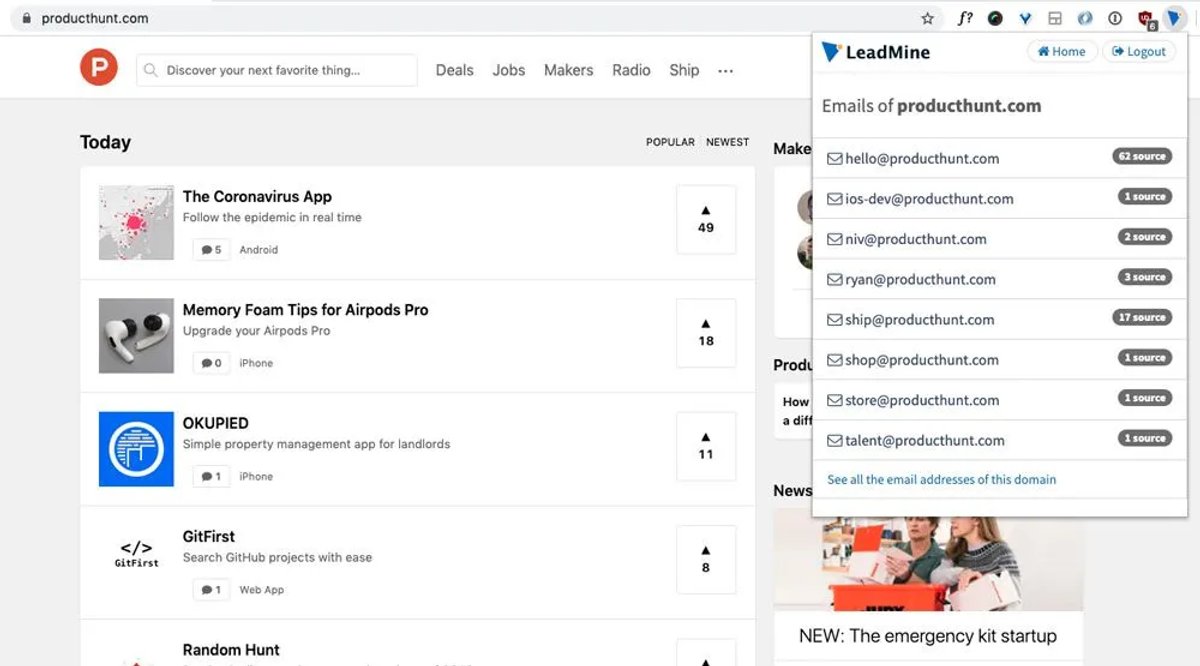Click envelope icon next to ios-dev@producthunt.com
The width and height of the screenshot is (1200, 666).
coord(834,198)
